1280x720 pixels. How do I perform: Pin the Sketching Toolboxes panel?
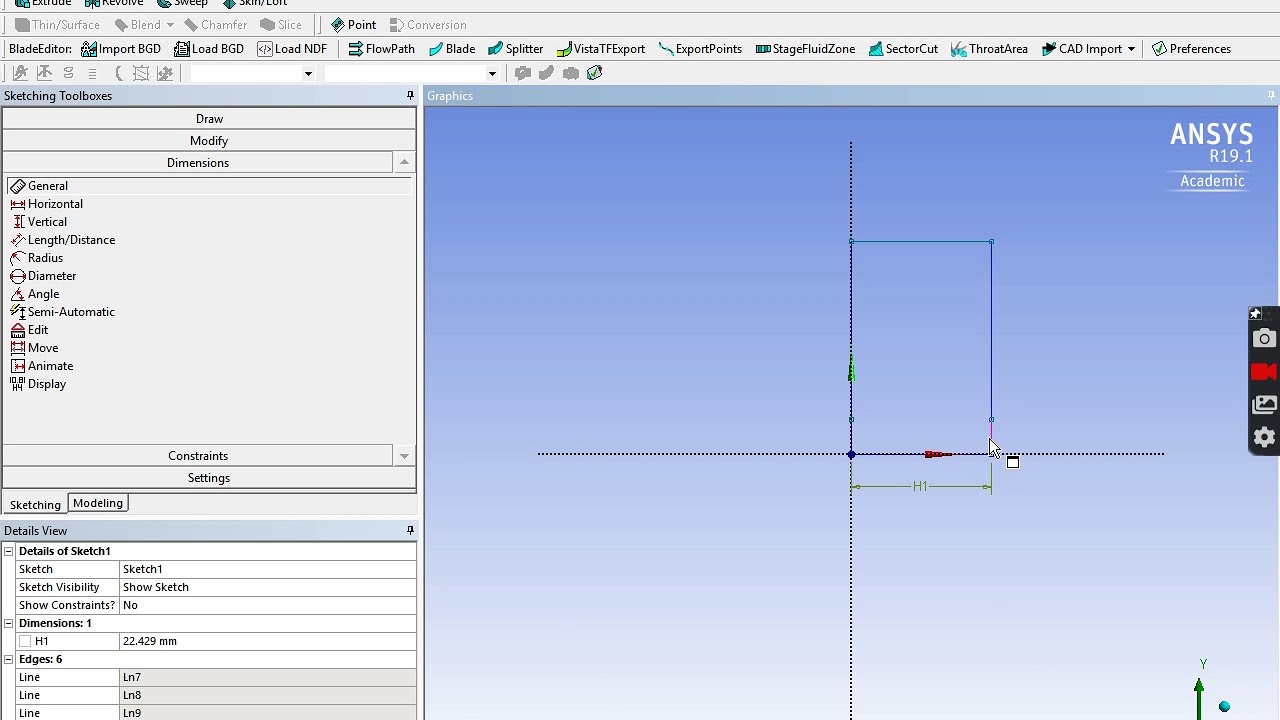(410, 96)
